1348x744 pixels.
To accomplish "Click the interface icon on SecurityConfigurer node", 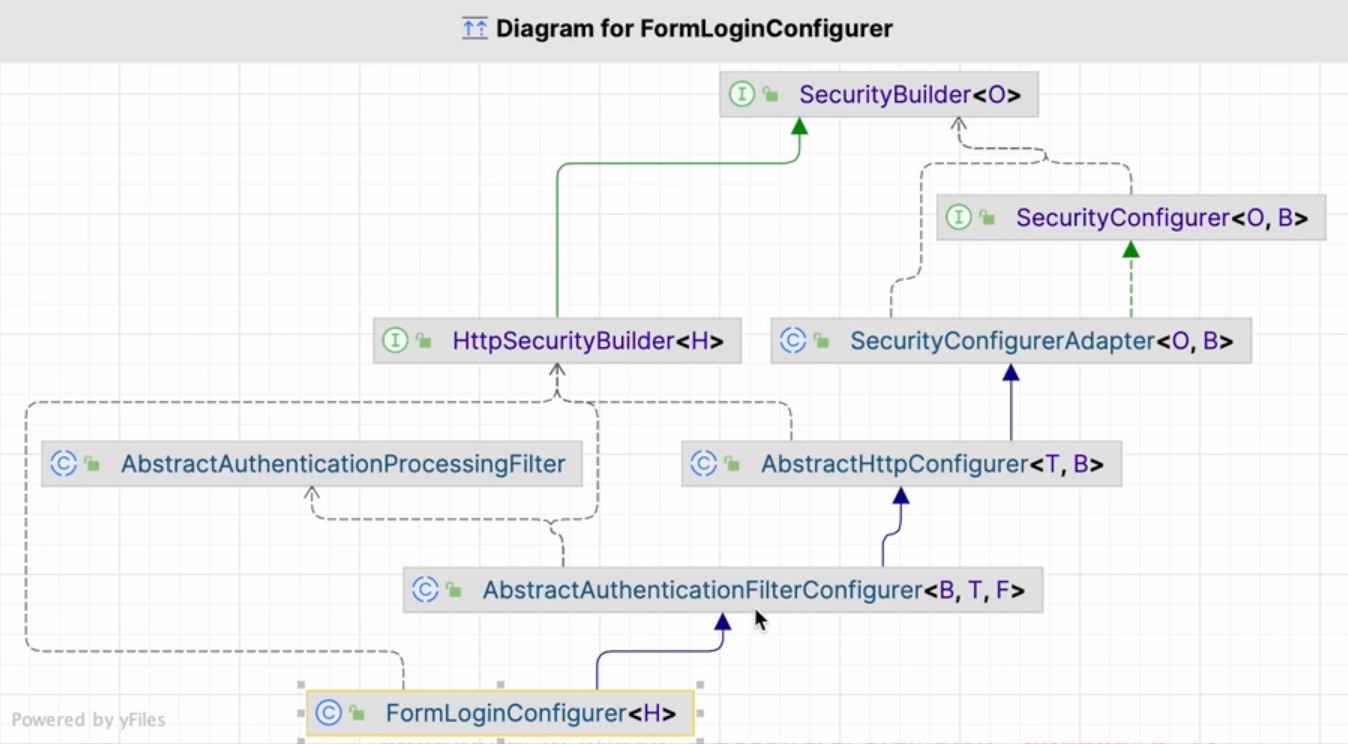I will click(x=958, y=218).
